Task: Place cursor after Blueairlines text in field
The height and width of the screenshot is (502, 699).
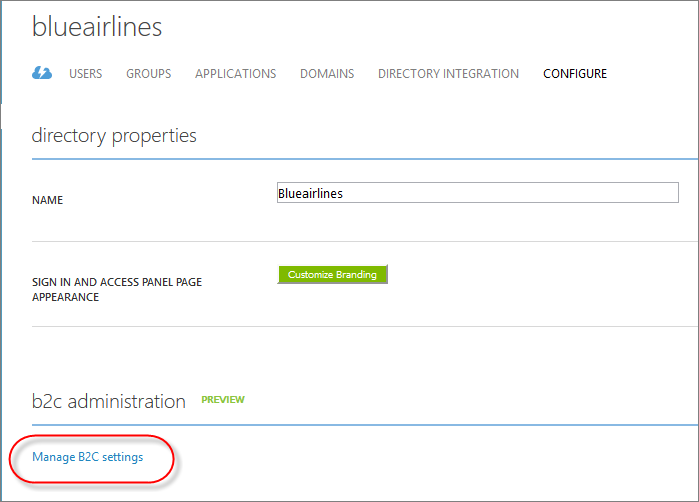Action: point(344,193)
